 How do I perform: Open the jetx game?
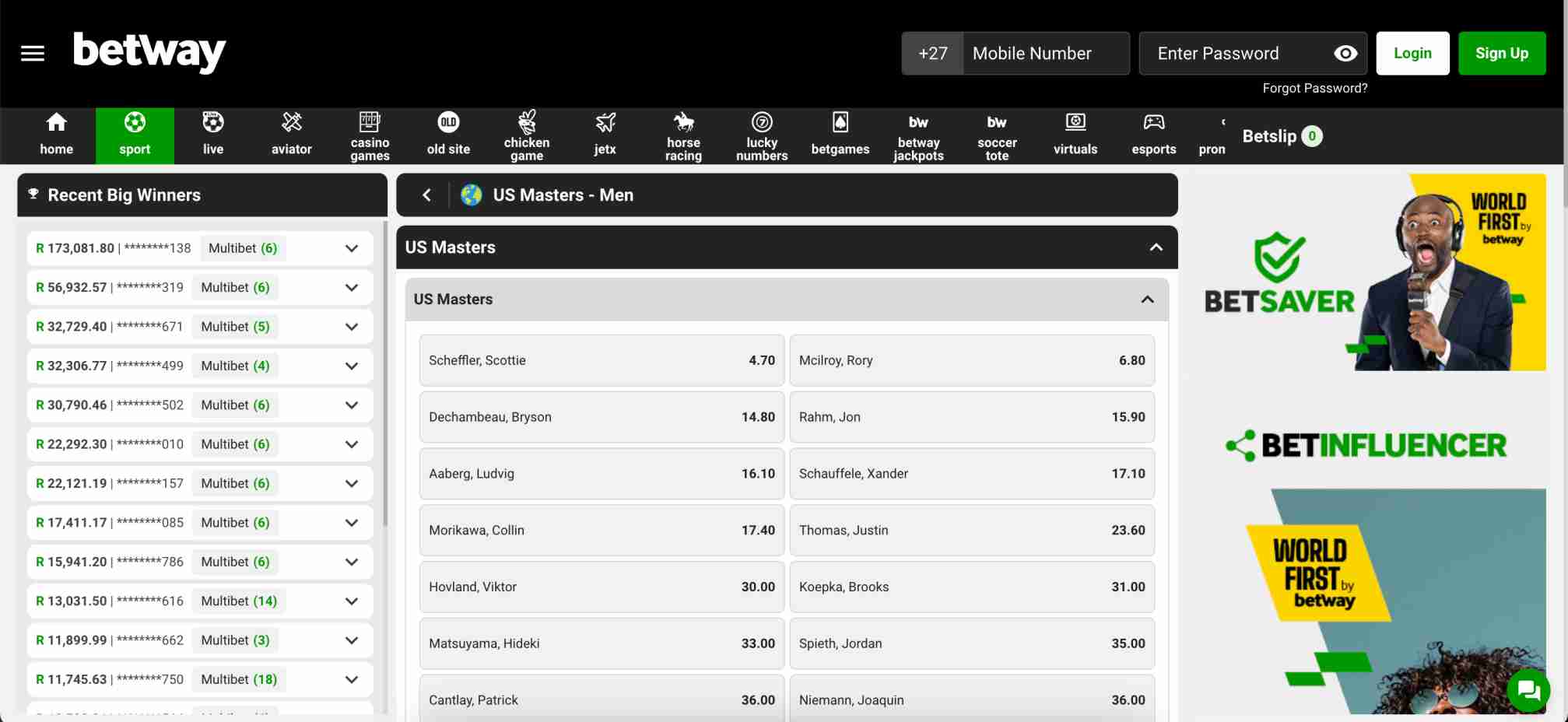point(605,135)
